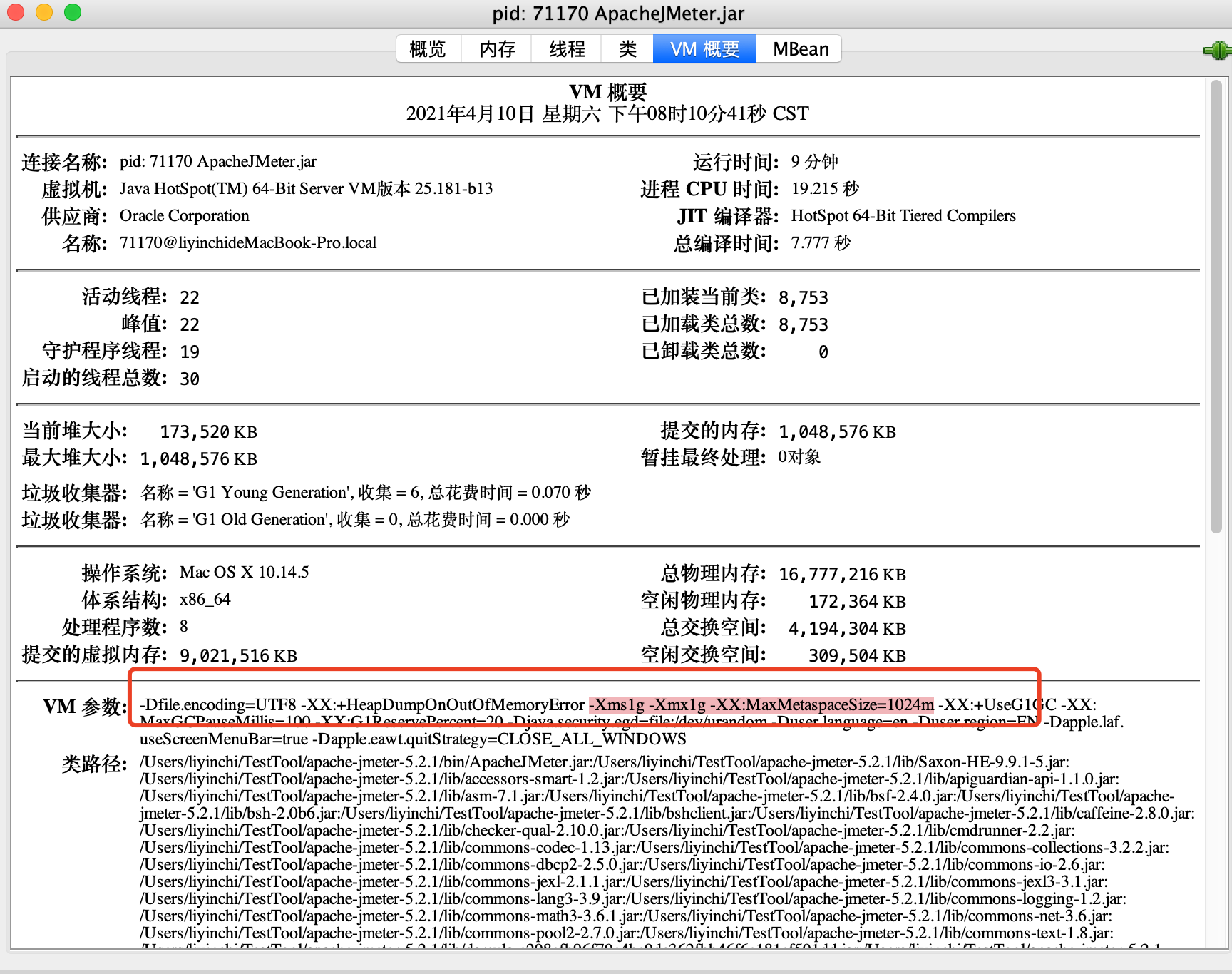Select the VM 概要 tab
The image size is (1232, 974).
pos(704,49)
